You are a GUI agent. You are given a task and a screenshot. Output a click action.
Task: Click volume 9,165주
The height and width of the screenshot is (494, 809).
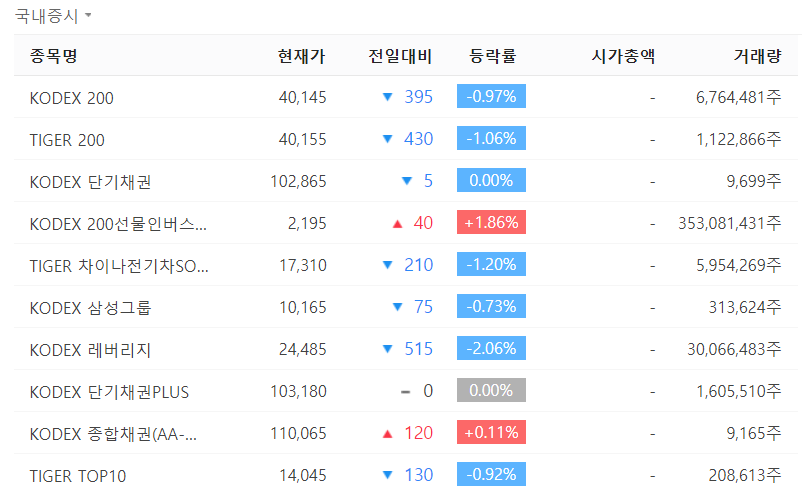tap(754, 433)
